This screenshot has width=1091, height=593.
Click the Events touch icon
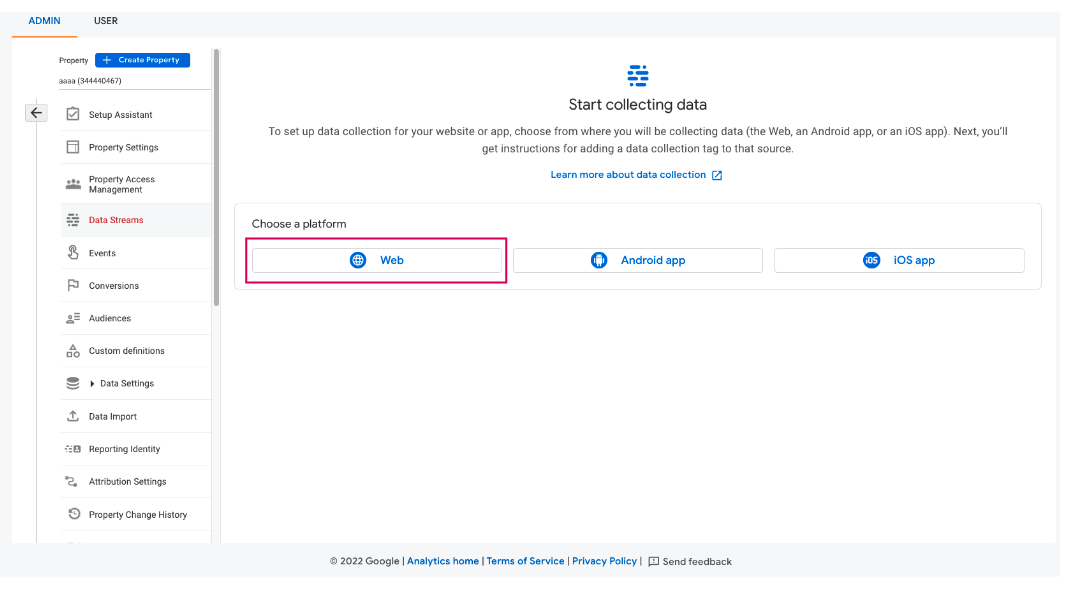pyautogui.click(x=73, y=253)
